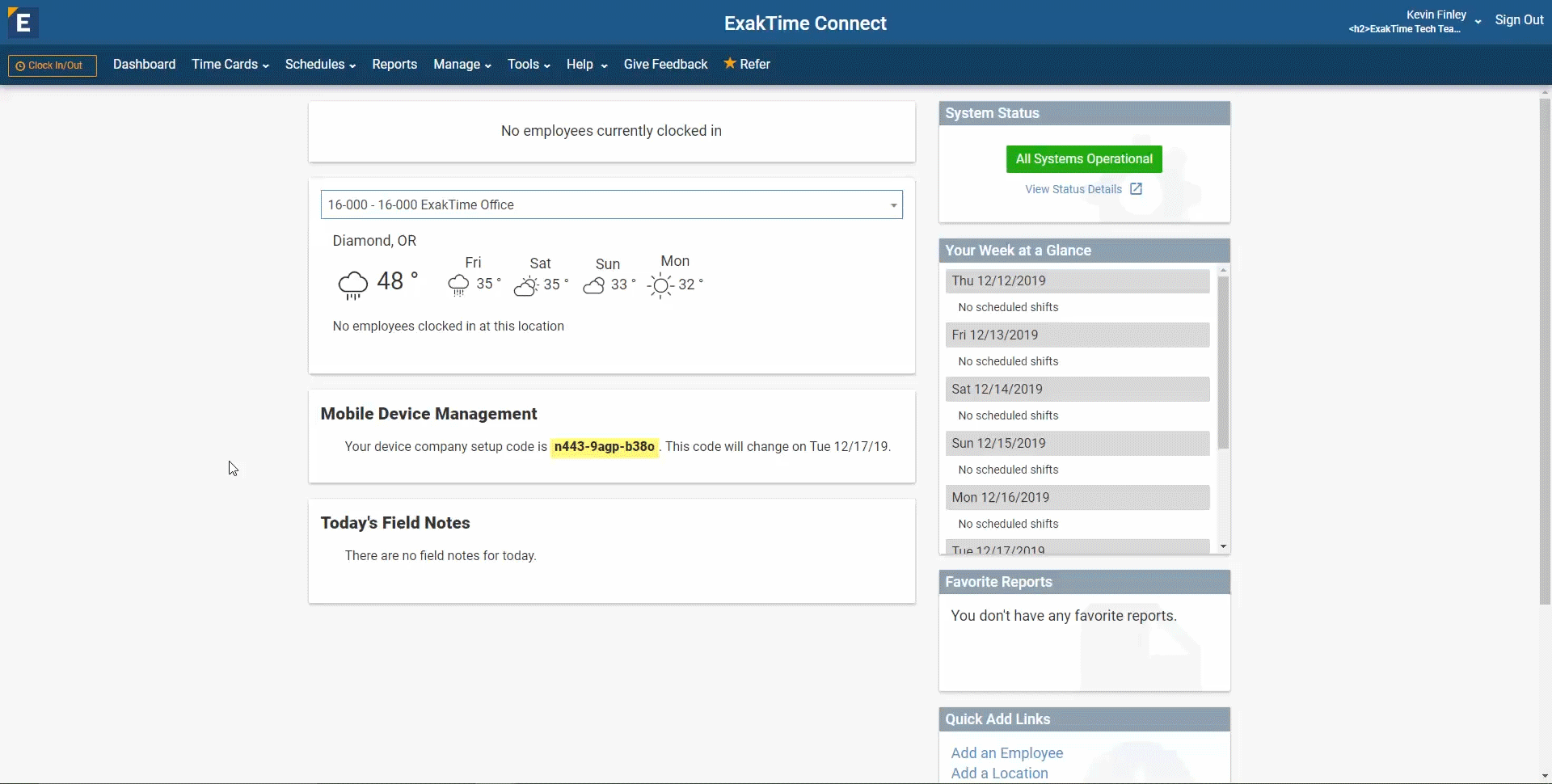Go to the Reports page
Image resolution: width=1552 pixels, height=784 pixels.
(394, 65)
